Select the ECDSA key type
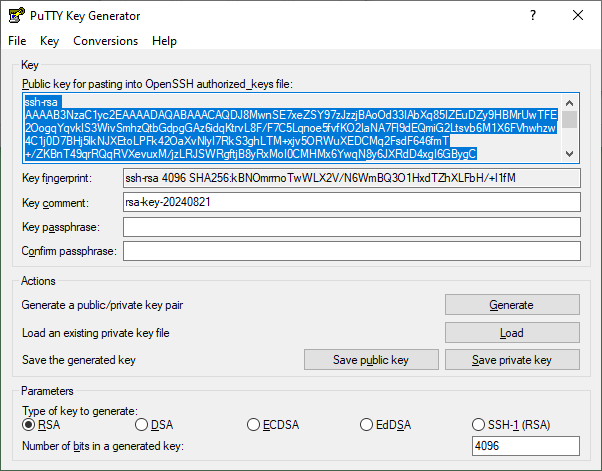 [x=273, y=425]
